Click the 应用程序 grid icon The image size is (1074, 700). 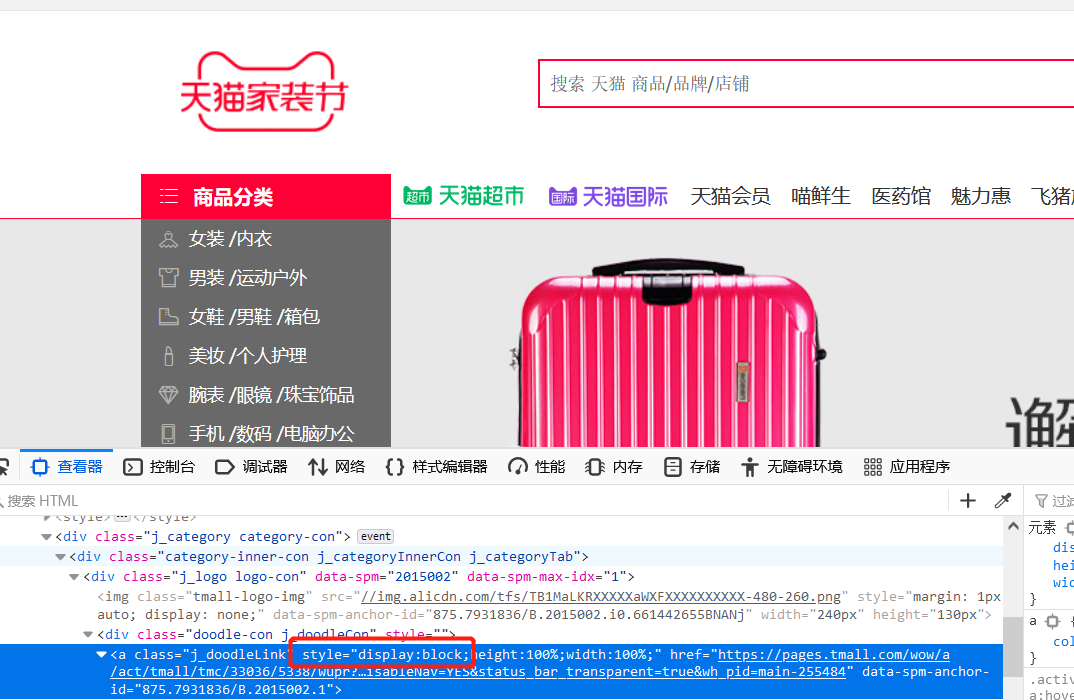click(873, 467)
